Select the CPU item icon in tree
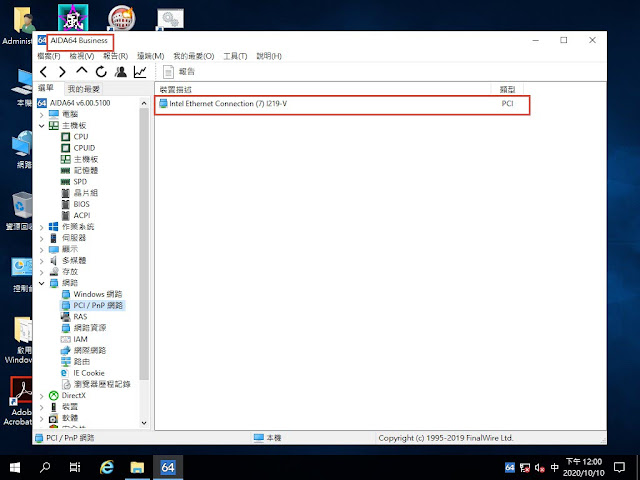The width and height of the screenshot is (640, 480). pos(65,137)
